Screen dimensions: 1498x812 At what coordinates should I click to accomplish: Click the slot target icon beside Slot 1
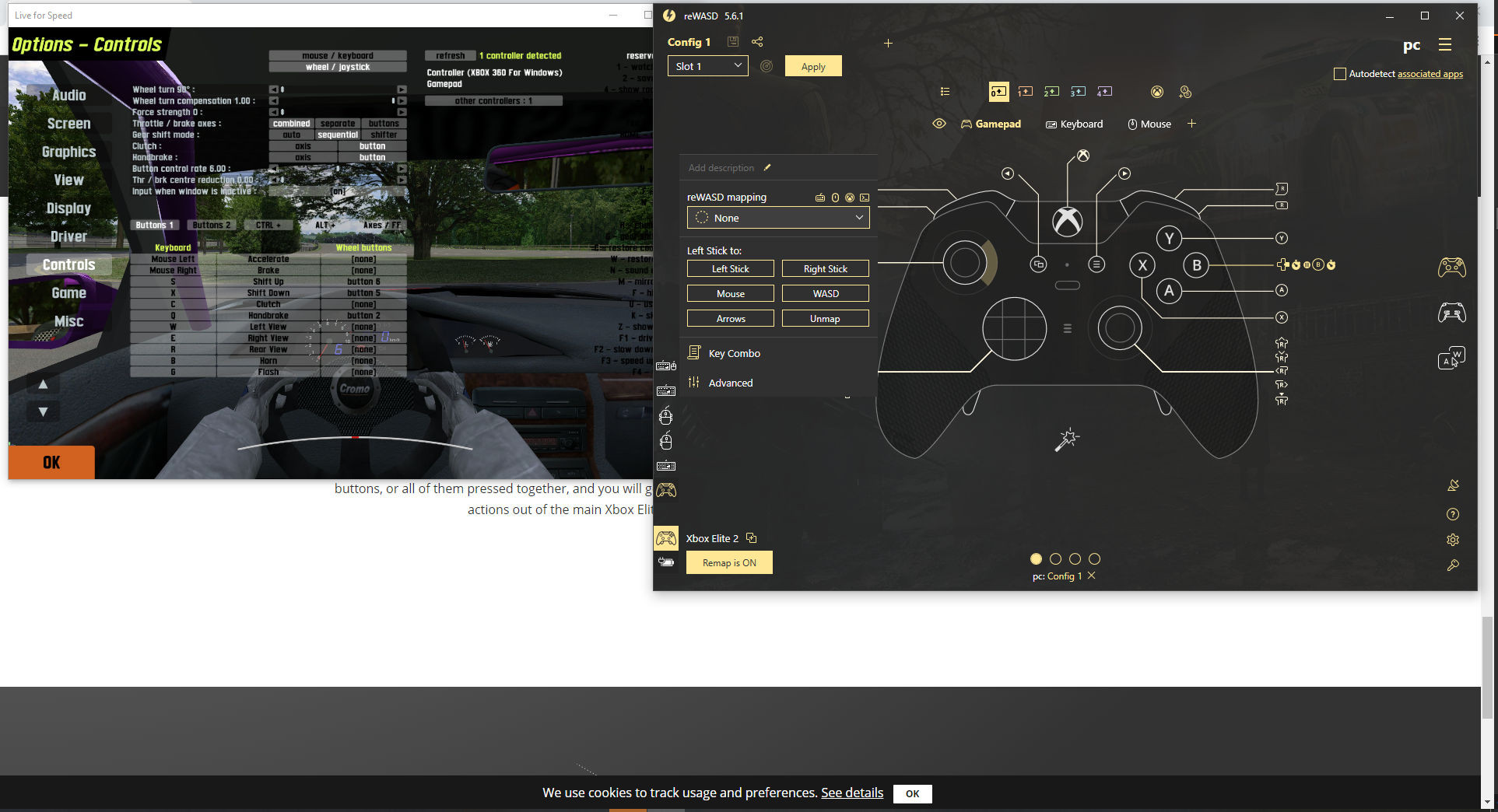pyautogui.click(x=767, y=66)
